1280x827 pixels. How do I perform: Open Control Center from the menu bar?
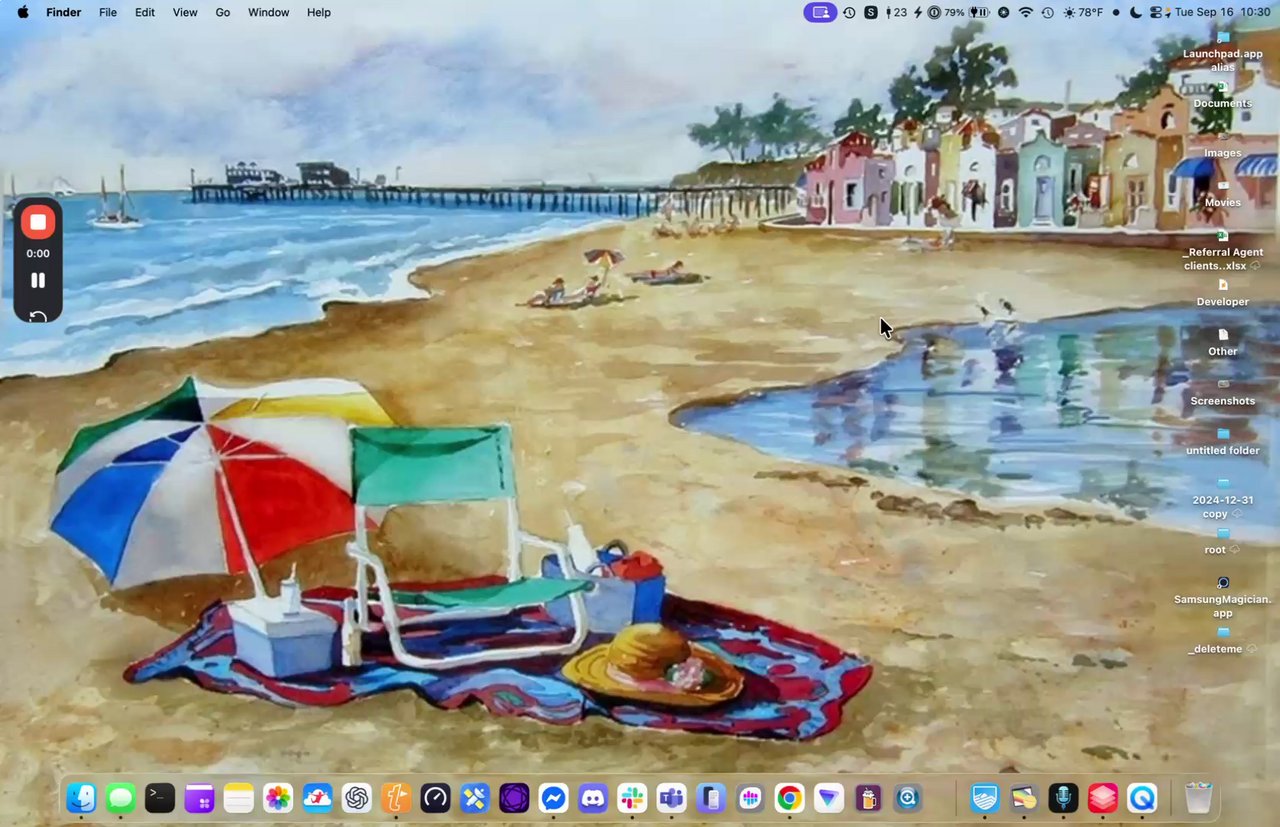pyautogui.click(x=1158, y=12)
